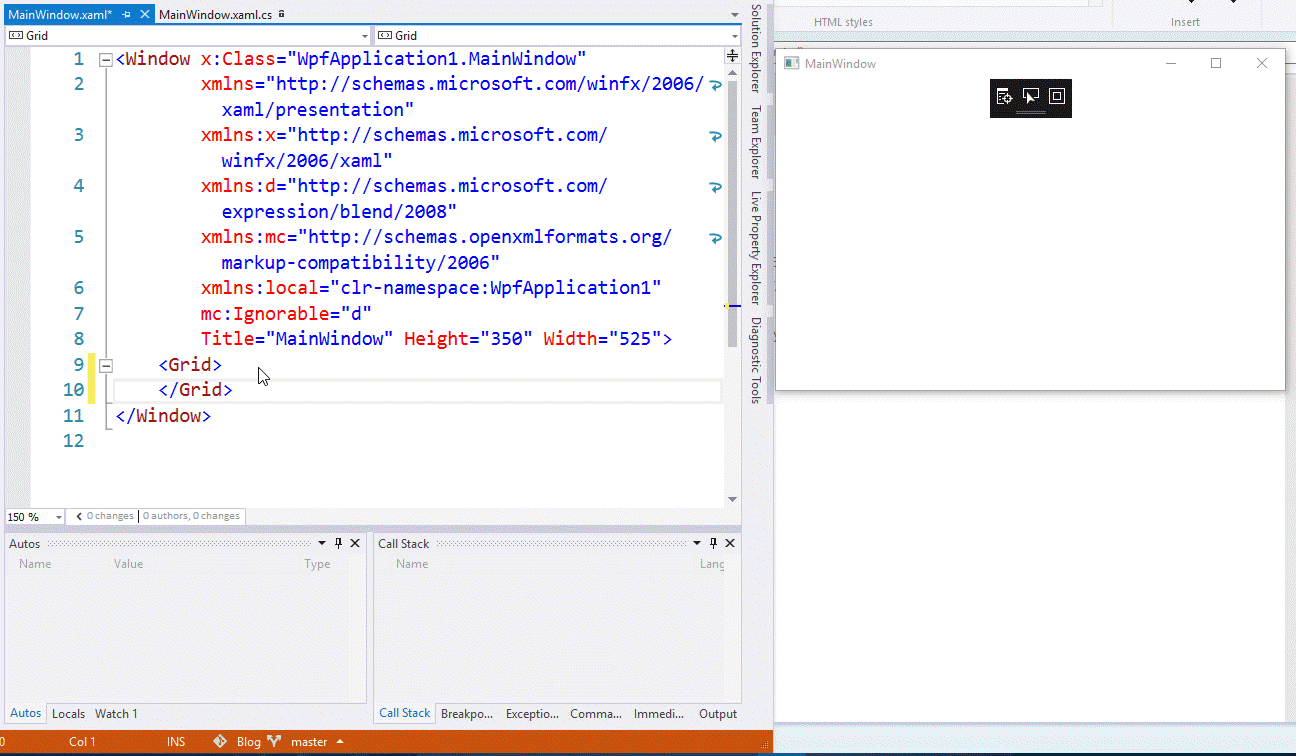Toggle the display layout adorners icon

pyautogui.click(x=1056, y=97)
